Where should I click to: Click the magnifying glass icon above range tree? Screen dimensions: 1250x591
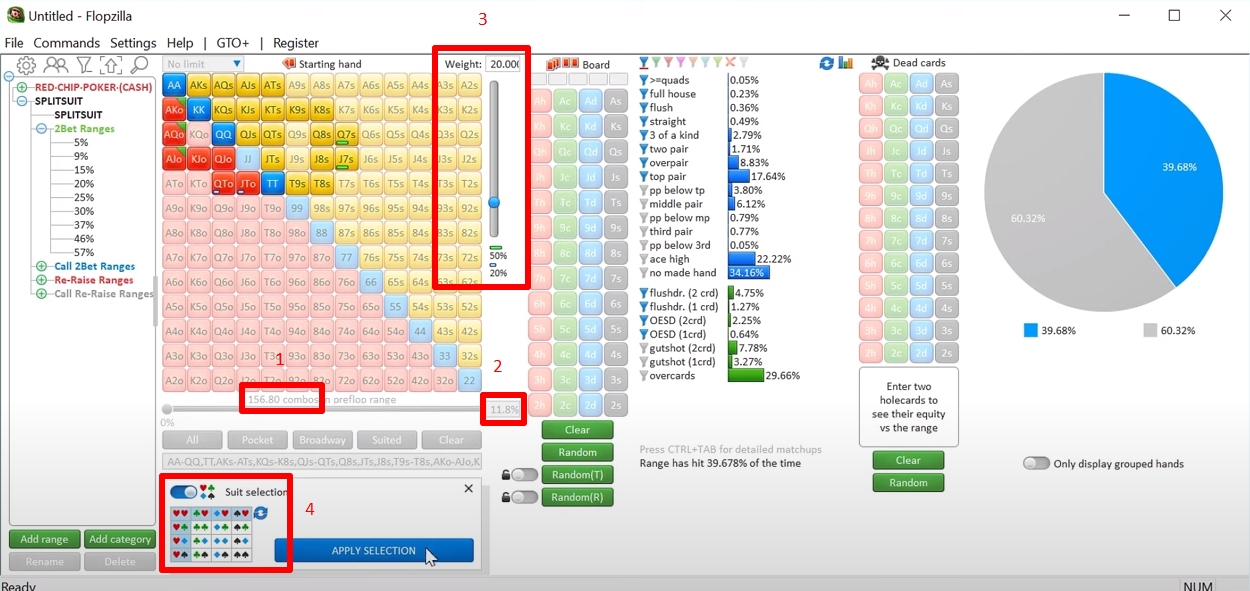pos(140,65)
